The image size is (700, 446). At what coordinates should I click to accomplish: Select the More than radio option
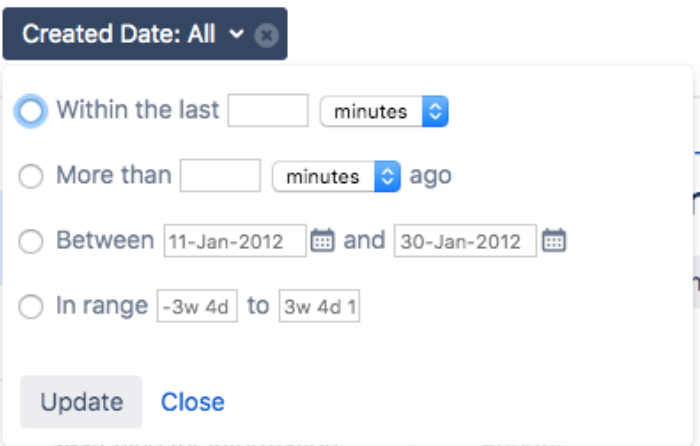[31, 176]
